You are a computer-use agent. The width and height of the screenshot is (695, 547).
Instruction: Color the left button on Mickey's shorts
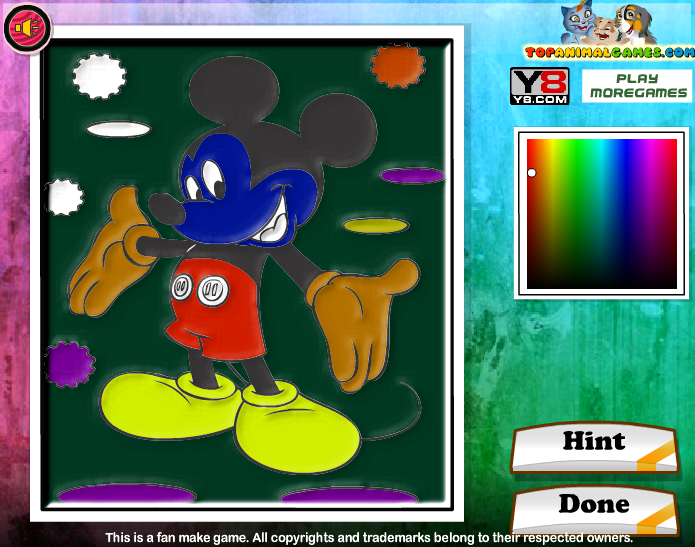point(182,286)
